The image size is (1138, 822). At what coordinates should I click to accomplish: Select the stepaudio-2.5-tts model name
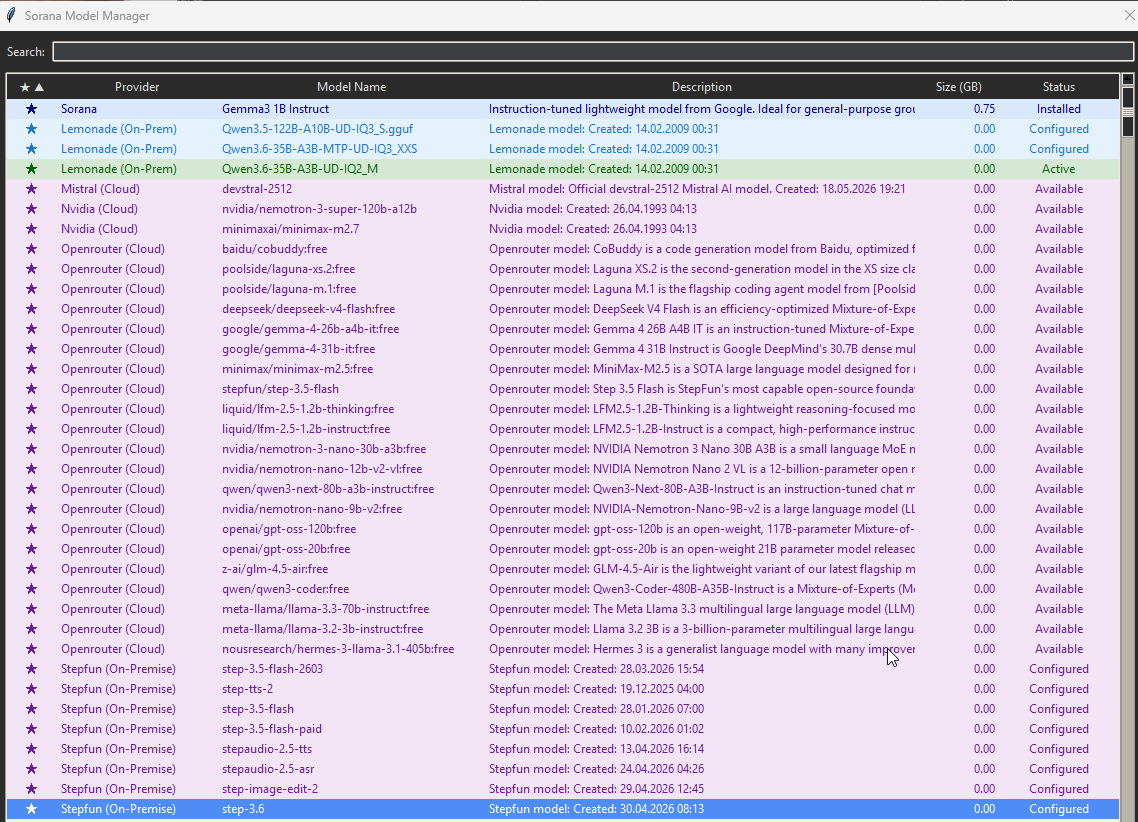[266, 749]
